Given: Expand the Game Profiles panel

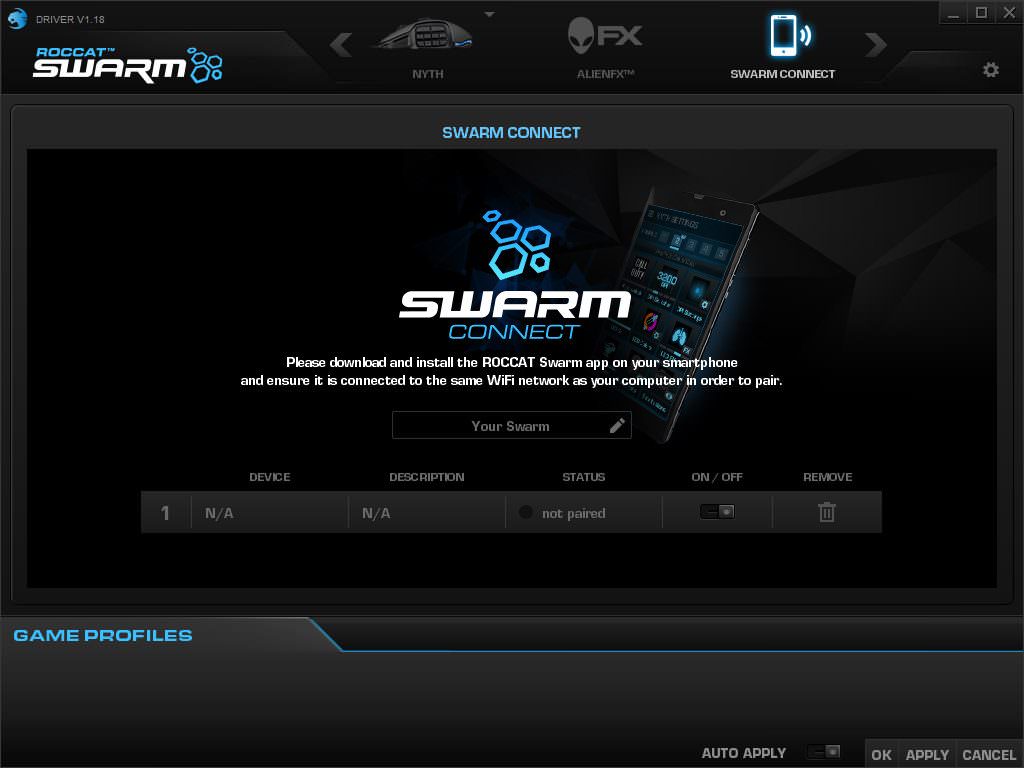Looking at the screenshot, I should (103, 635).
